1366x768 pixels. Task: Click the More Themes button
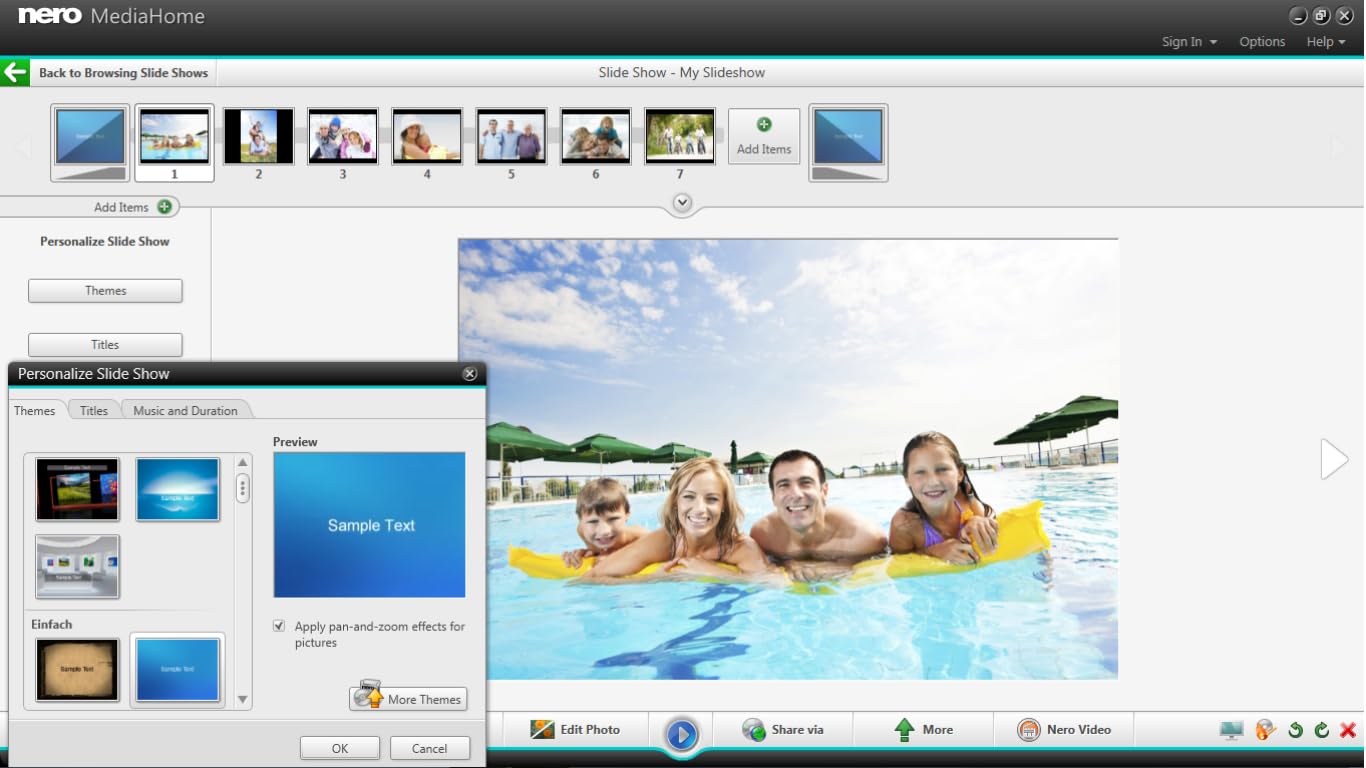pos(408,697)
